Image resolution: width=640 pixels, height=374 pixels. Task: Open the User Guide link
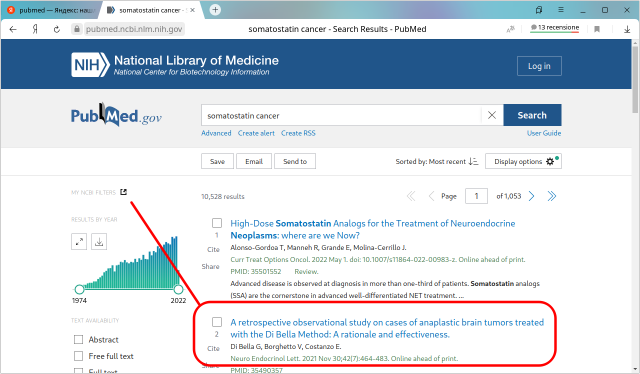(544, 133)
